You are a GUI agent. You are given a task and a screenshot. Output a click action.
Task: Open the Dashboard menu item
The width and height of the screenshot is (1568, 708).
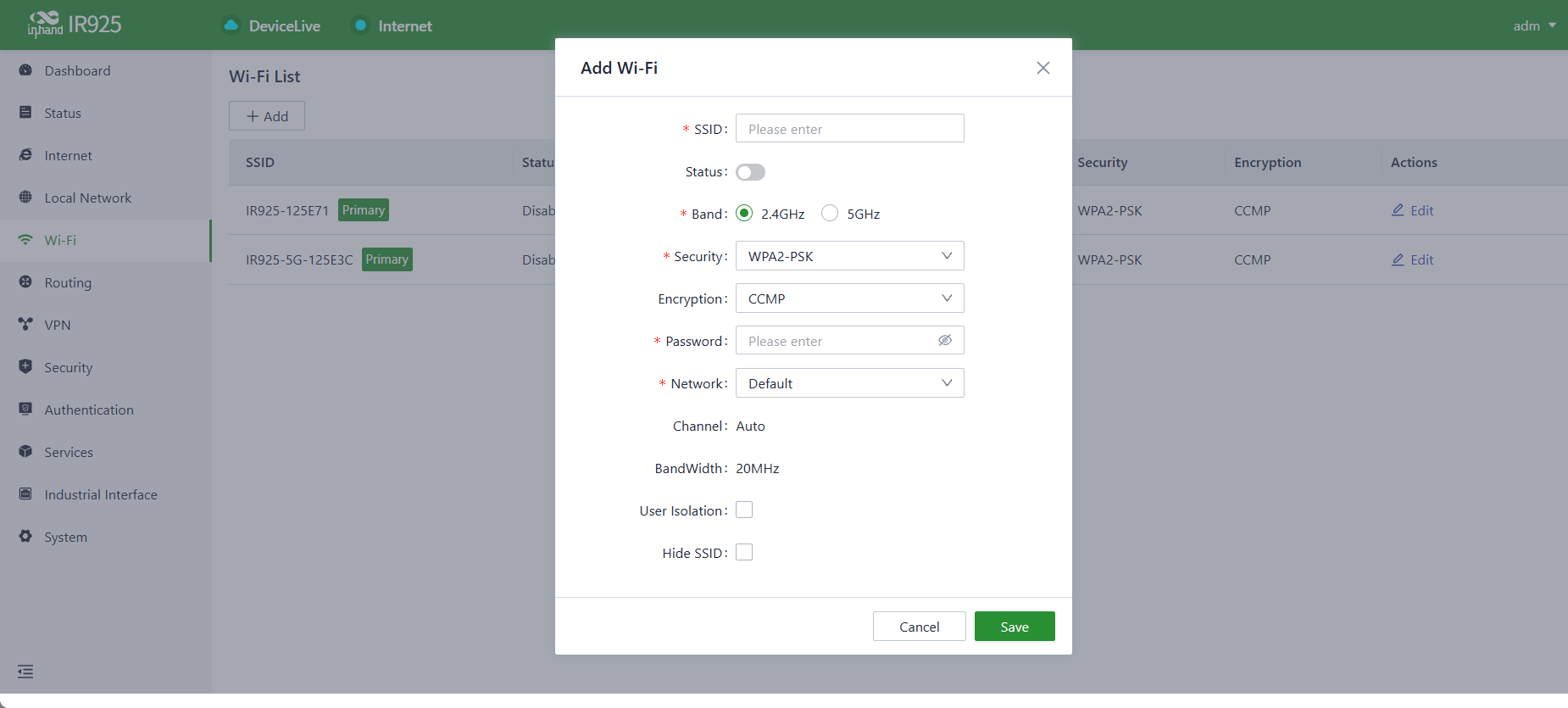pos(105,71)
